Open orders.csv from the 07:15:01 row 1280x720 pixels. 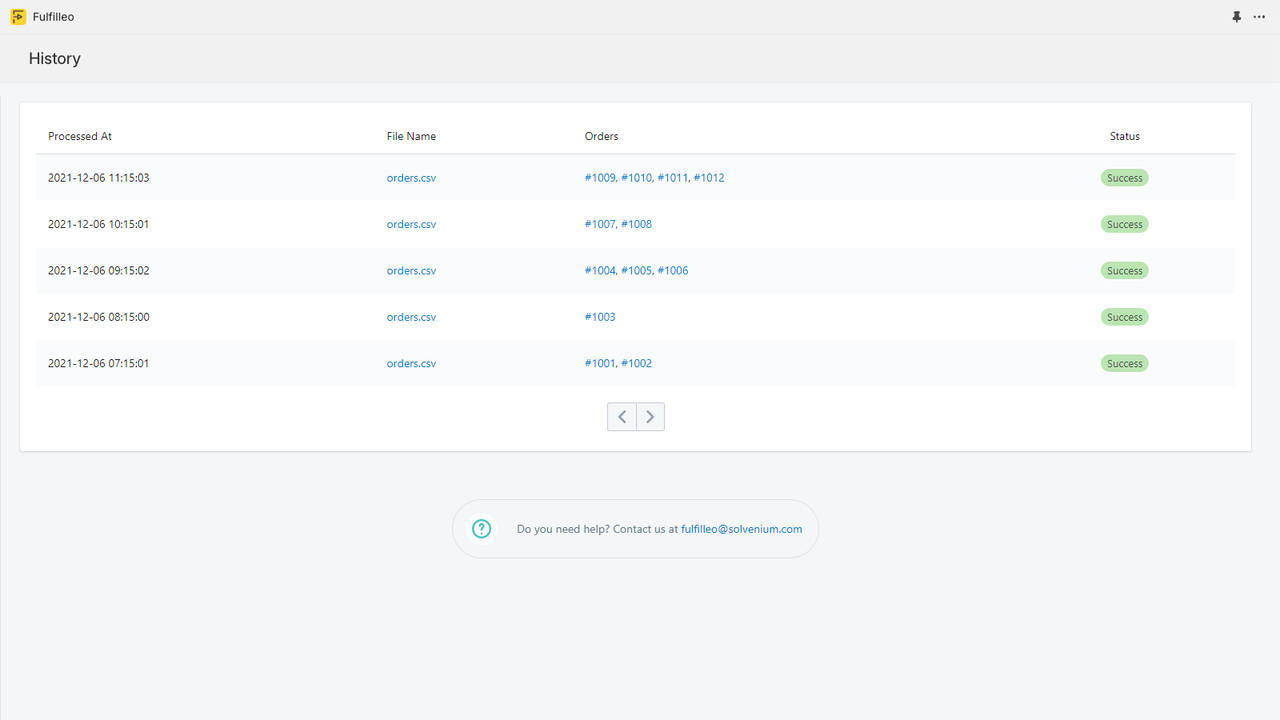[411, 363]
